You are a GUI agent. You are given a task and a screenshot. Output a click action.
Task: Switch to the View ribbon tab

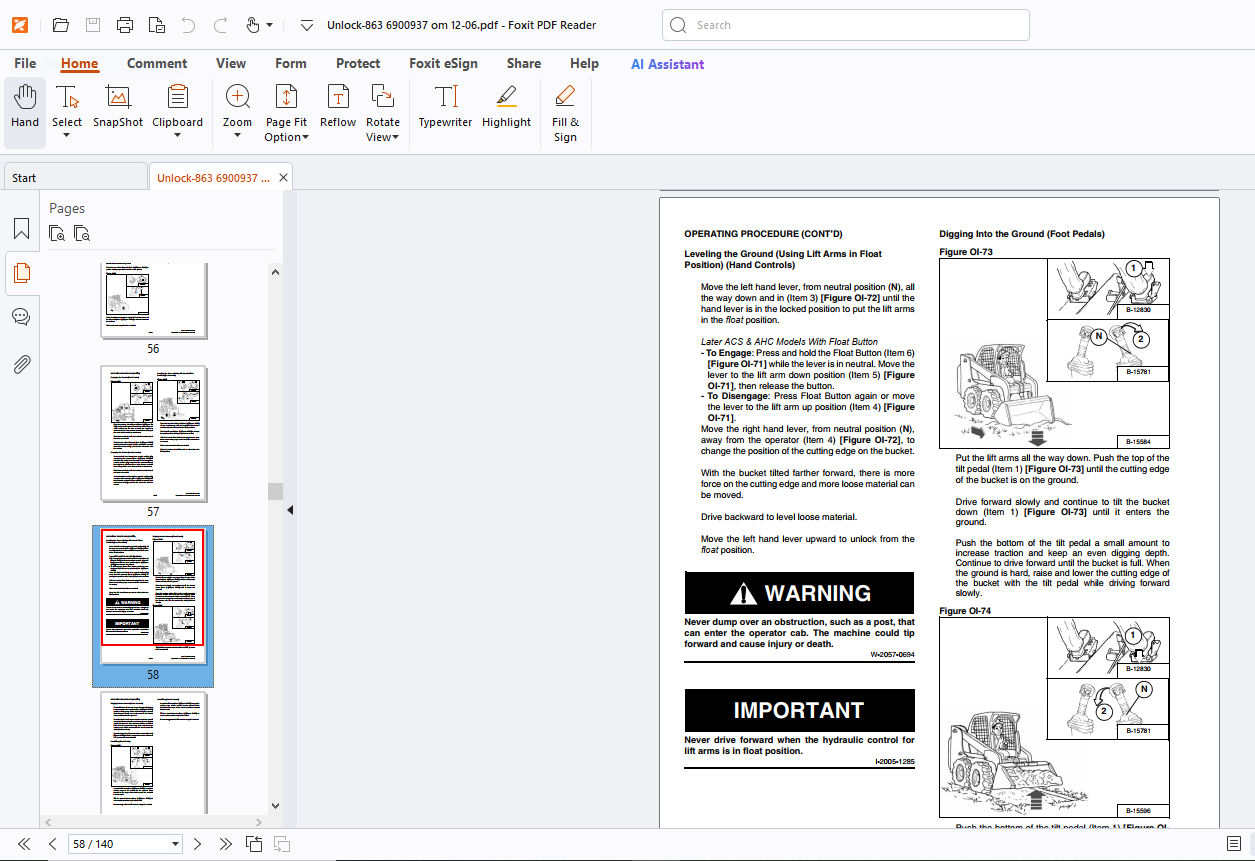(x=231, y=63)
